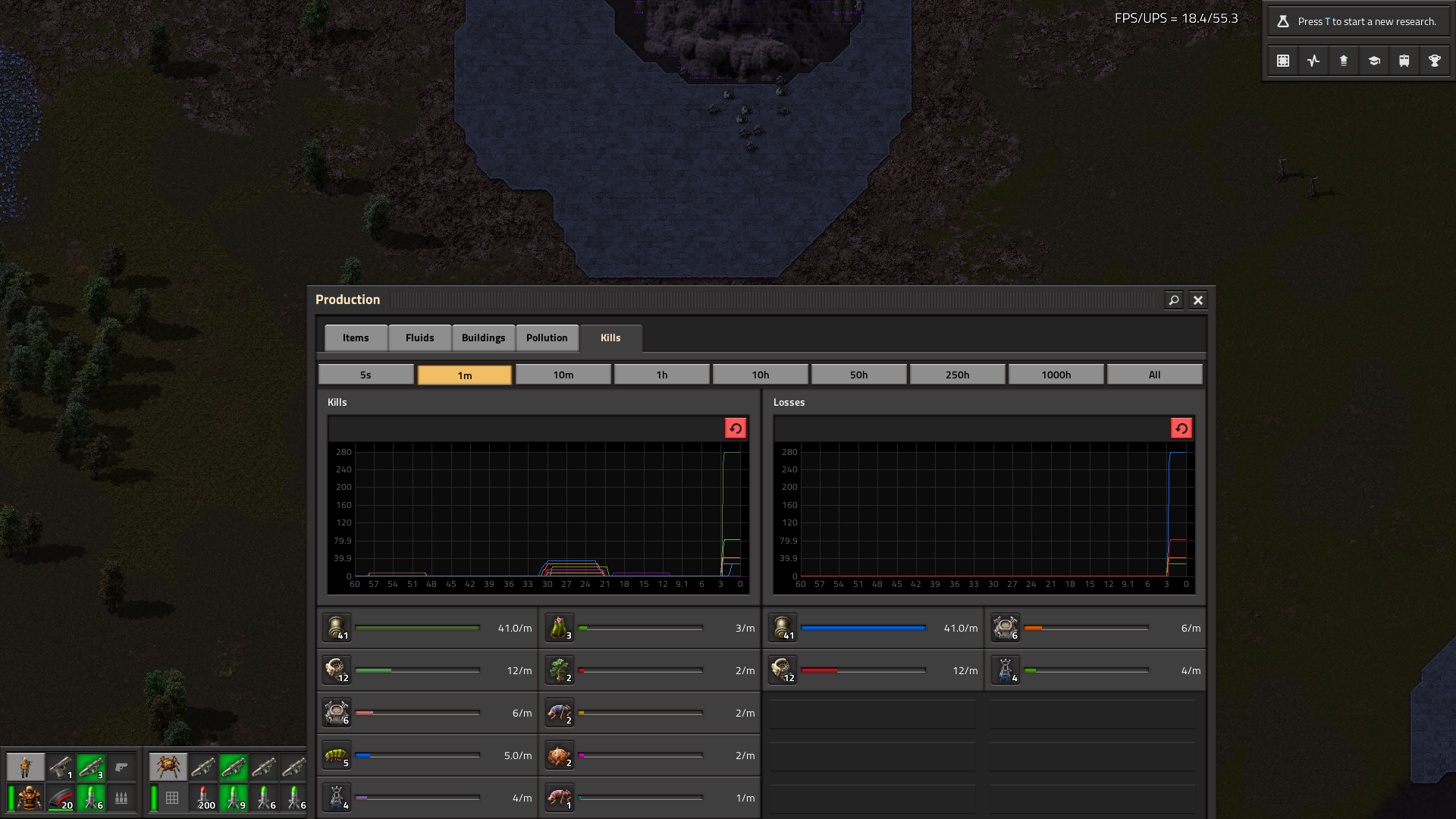Screen dimensions: 1456x819
Task: Choose the 1h time range
Action: click(662, 375)
